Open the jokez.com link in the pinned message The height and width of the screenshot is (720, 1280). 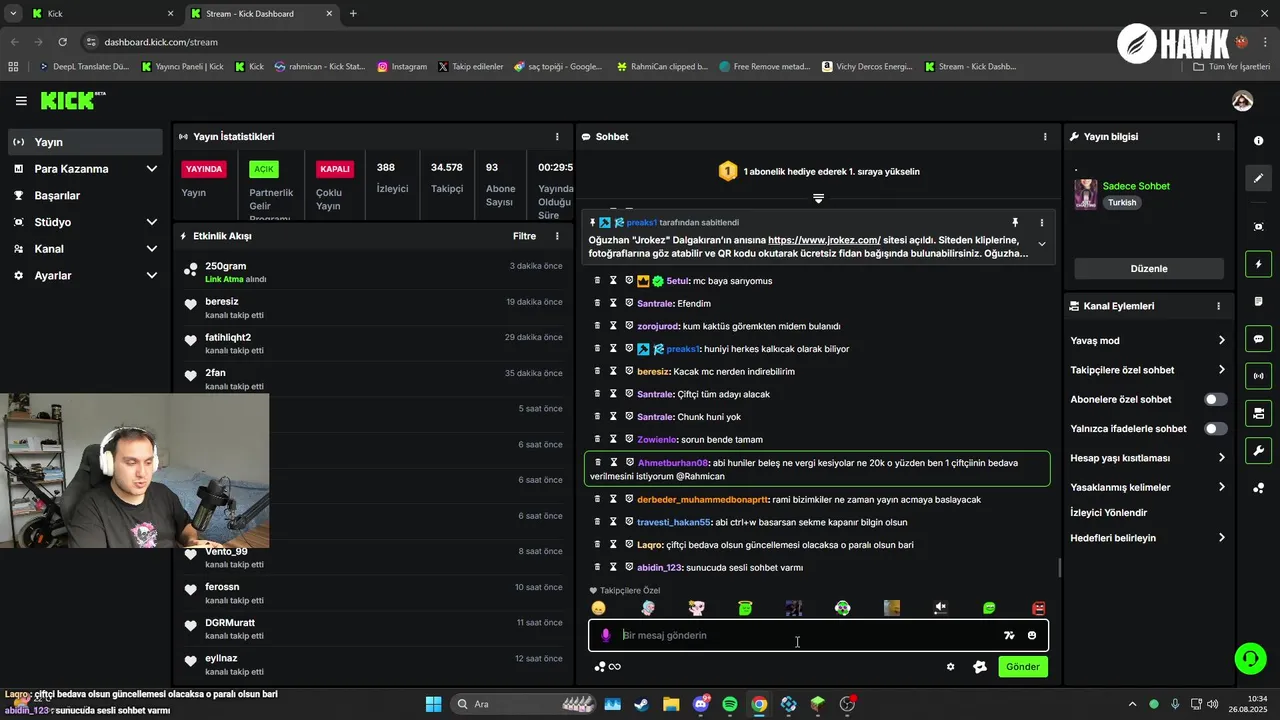824,240
